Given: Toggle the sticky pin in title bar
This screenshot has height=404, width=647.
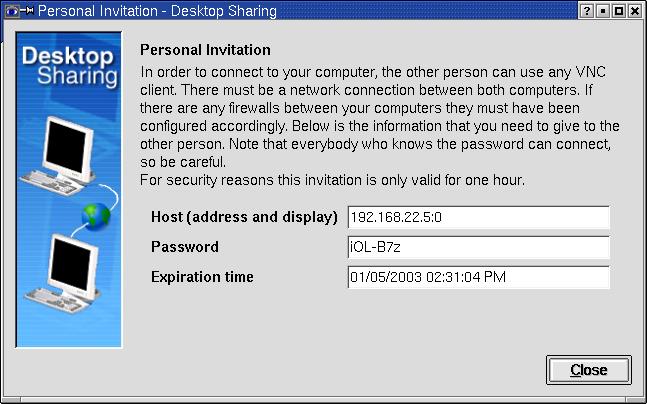Looking at the screenshot, I should point(26,11).
